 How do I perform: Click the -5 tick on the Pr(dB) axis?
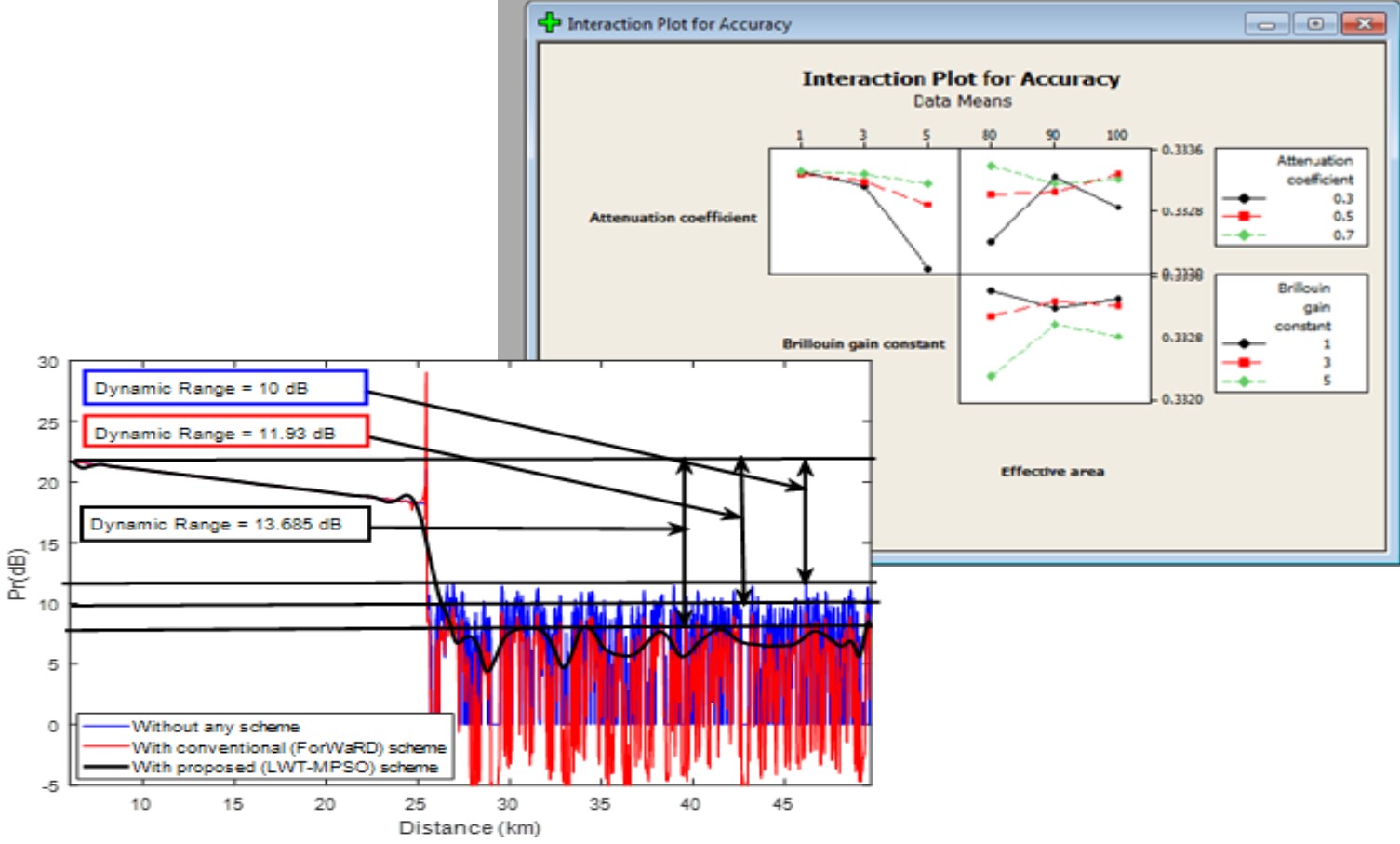pyautogui.click(x=48, y=786)
